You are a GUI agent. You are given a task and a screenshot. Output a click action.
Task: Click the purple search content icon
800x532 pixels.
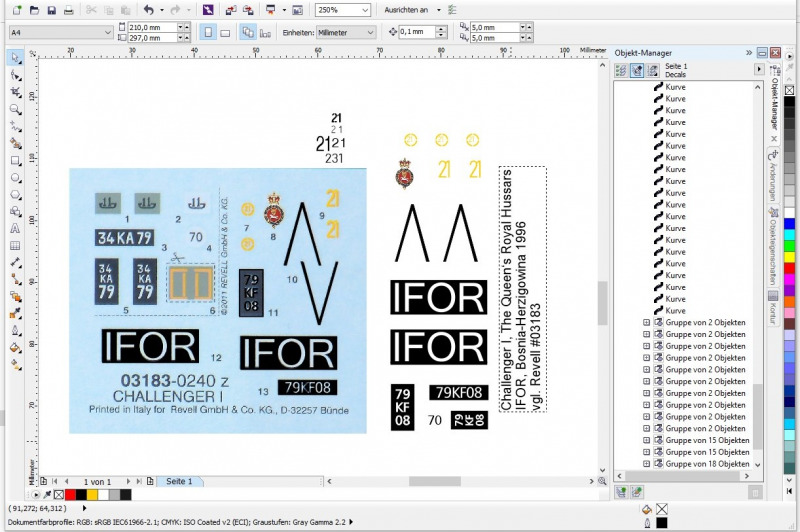[x=208, y=10]
